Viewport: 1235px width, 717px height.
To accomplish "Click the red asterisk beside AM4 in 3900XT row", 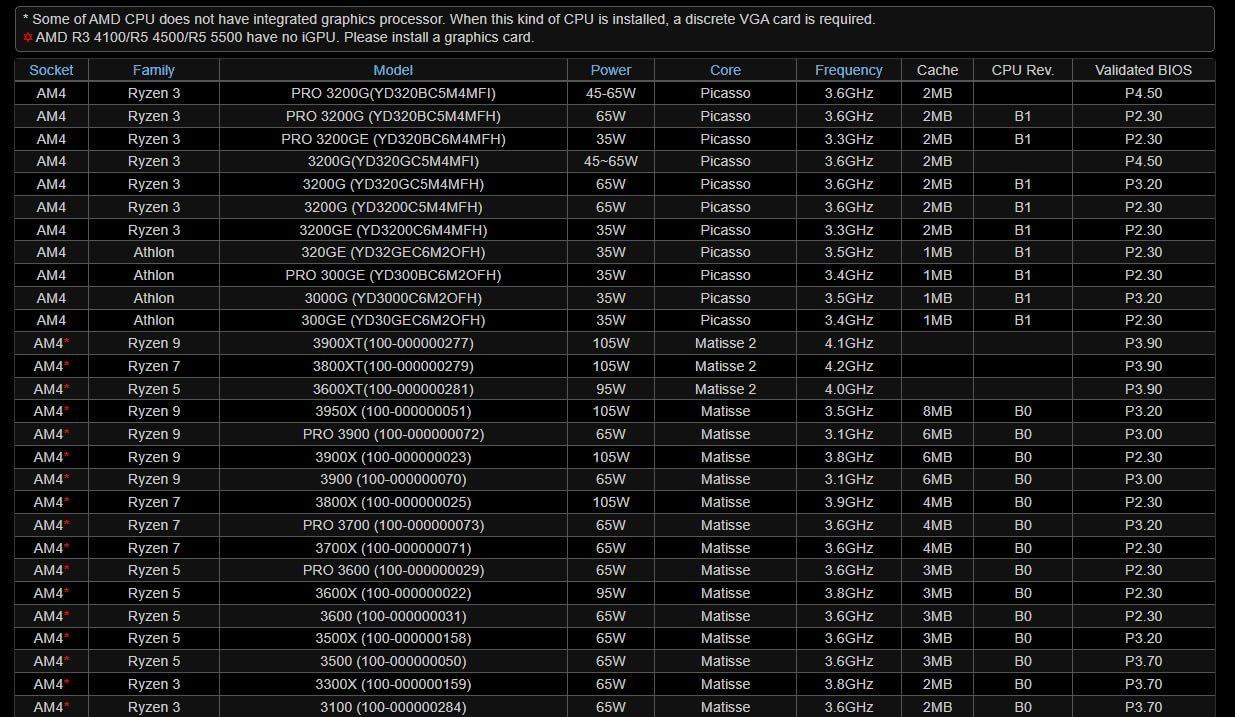I will point(67,343).
